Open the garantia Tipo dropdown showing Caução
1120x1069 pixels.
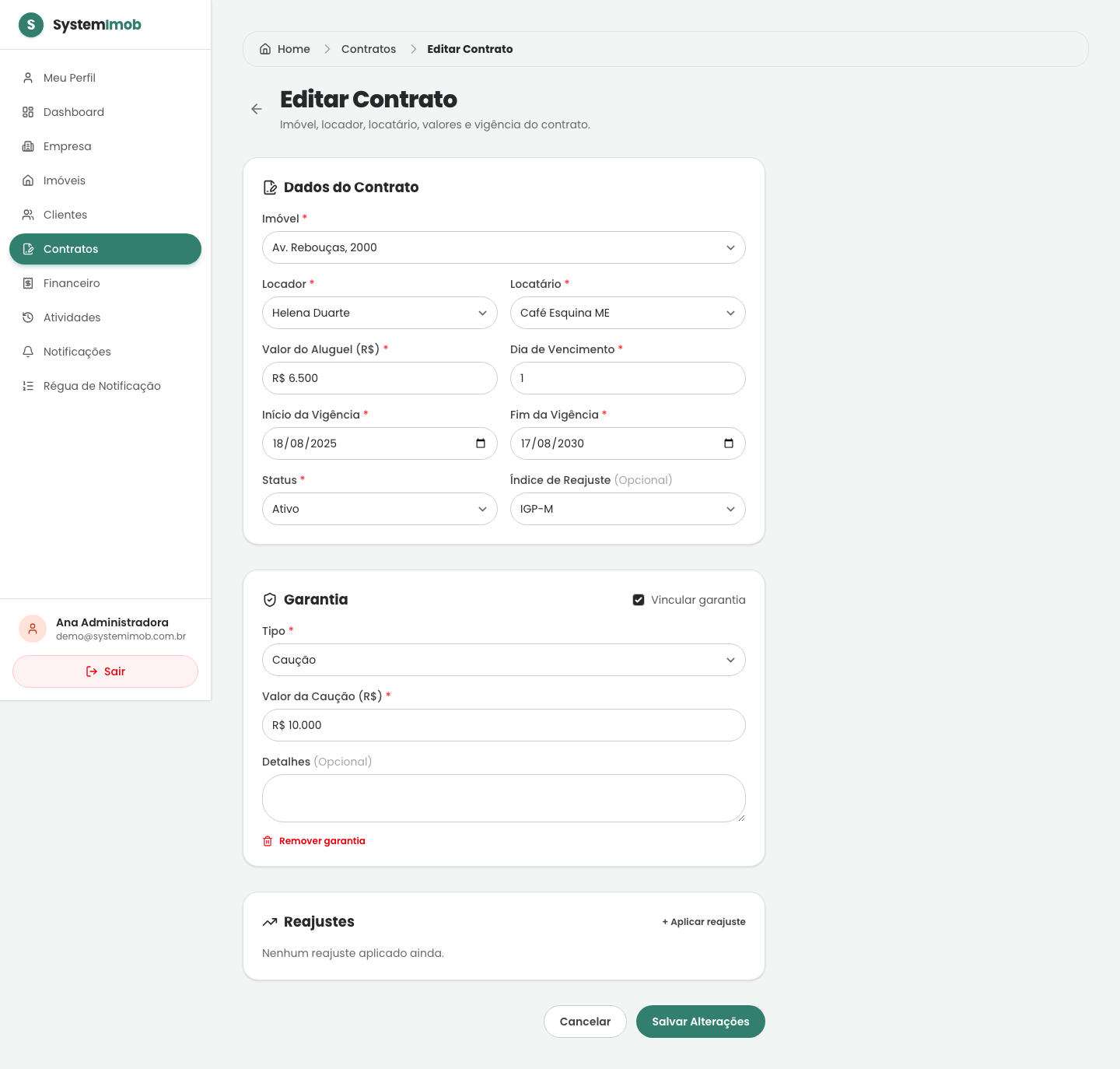coord(504,660)
